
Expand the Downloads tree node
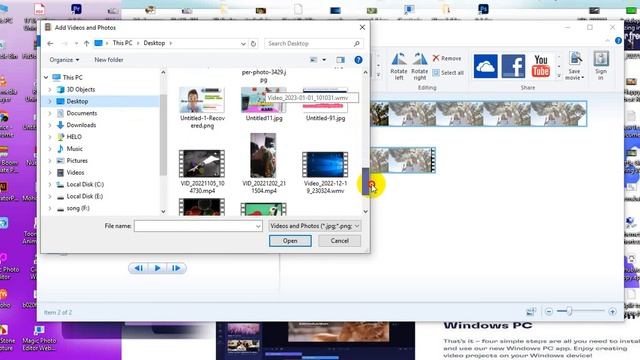click(x=50, y=125)
